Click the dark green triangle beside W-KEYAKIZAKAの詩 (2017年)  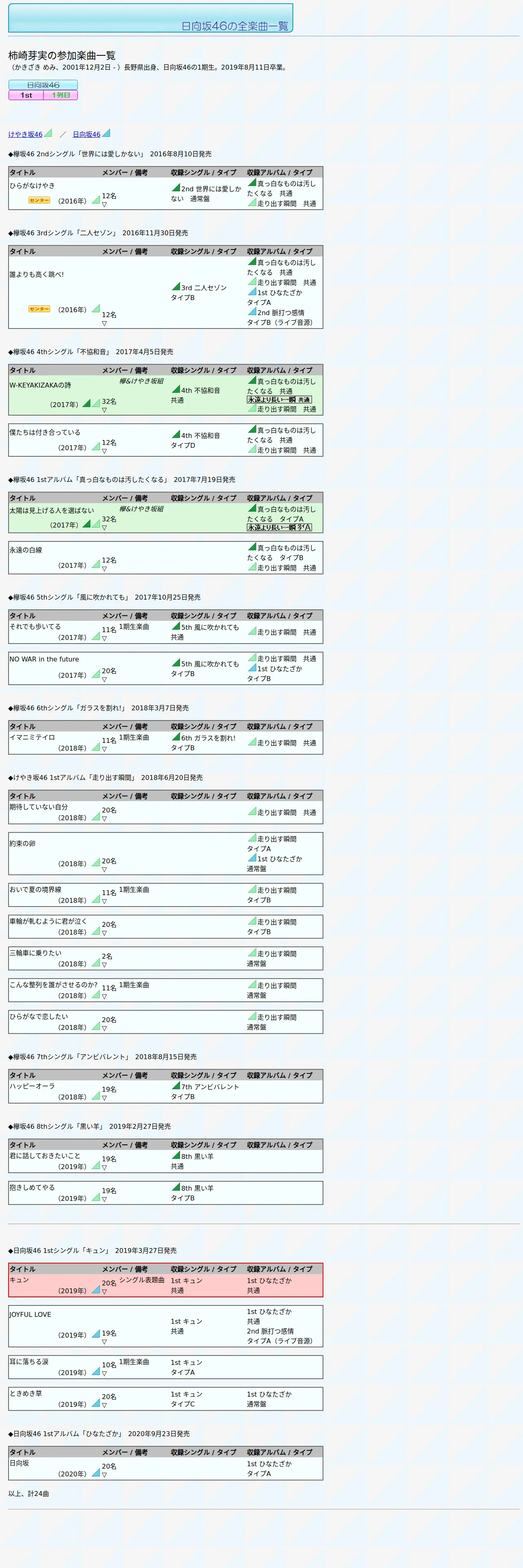click(x=86, y=403)
